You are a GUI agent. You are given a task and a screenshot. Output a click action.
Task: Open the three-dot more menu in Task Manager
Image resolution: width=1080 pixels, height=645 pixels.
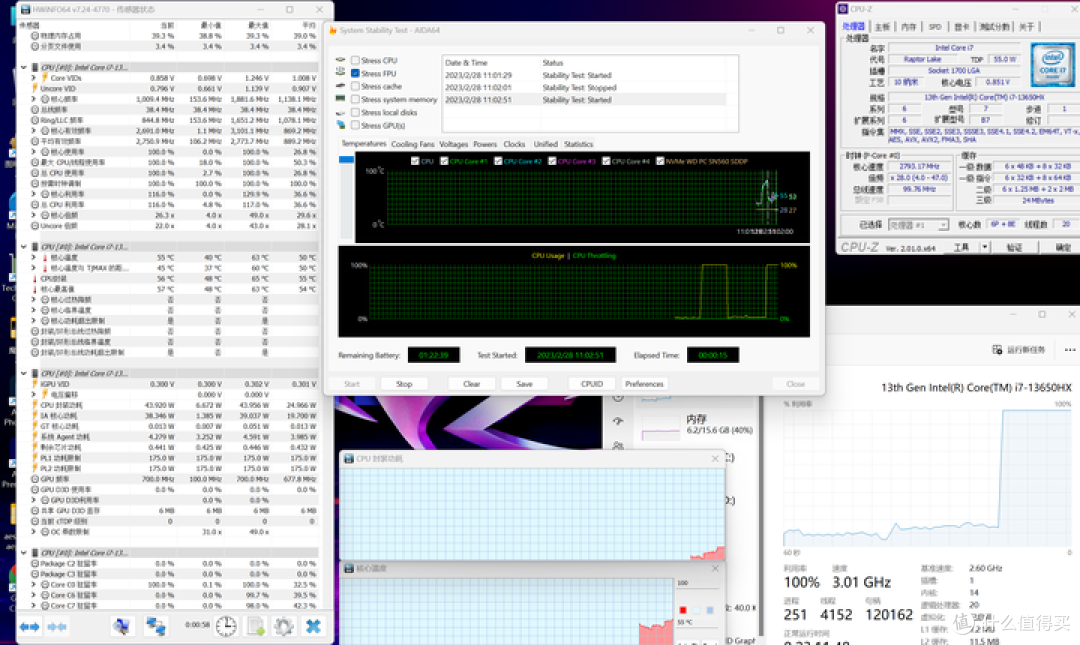1070,350
